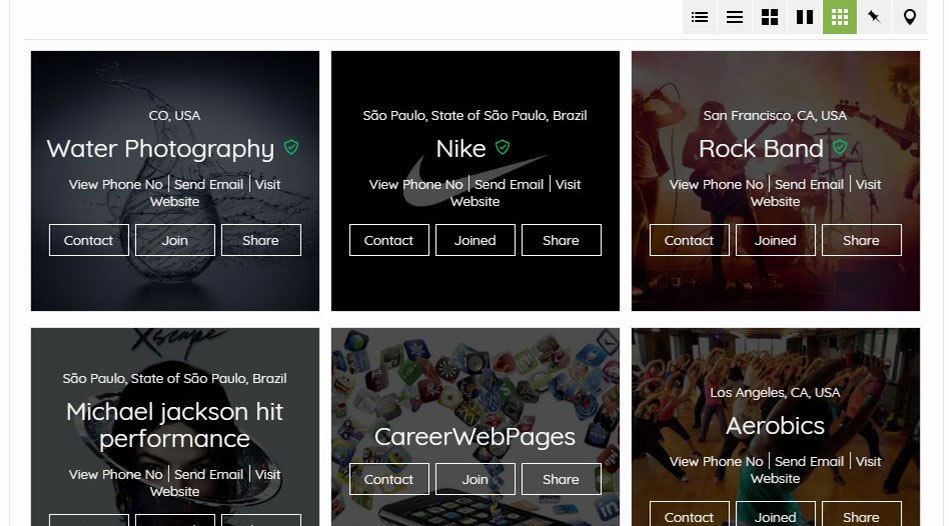Open Share options for Nike
Screen dimensions: 949x526
point(561,240)
